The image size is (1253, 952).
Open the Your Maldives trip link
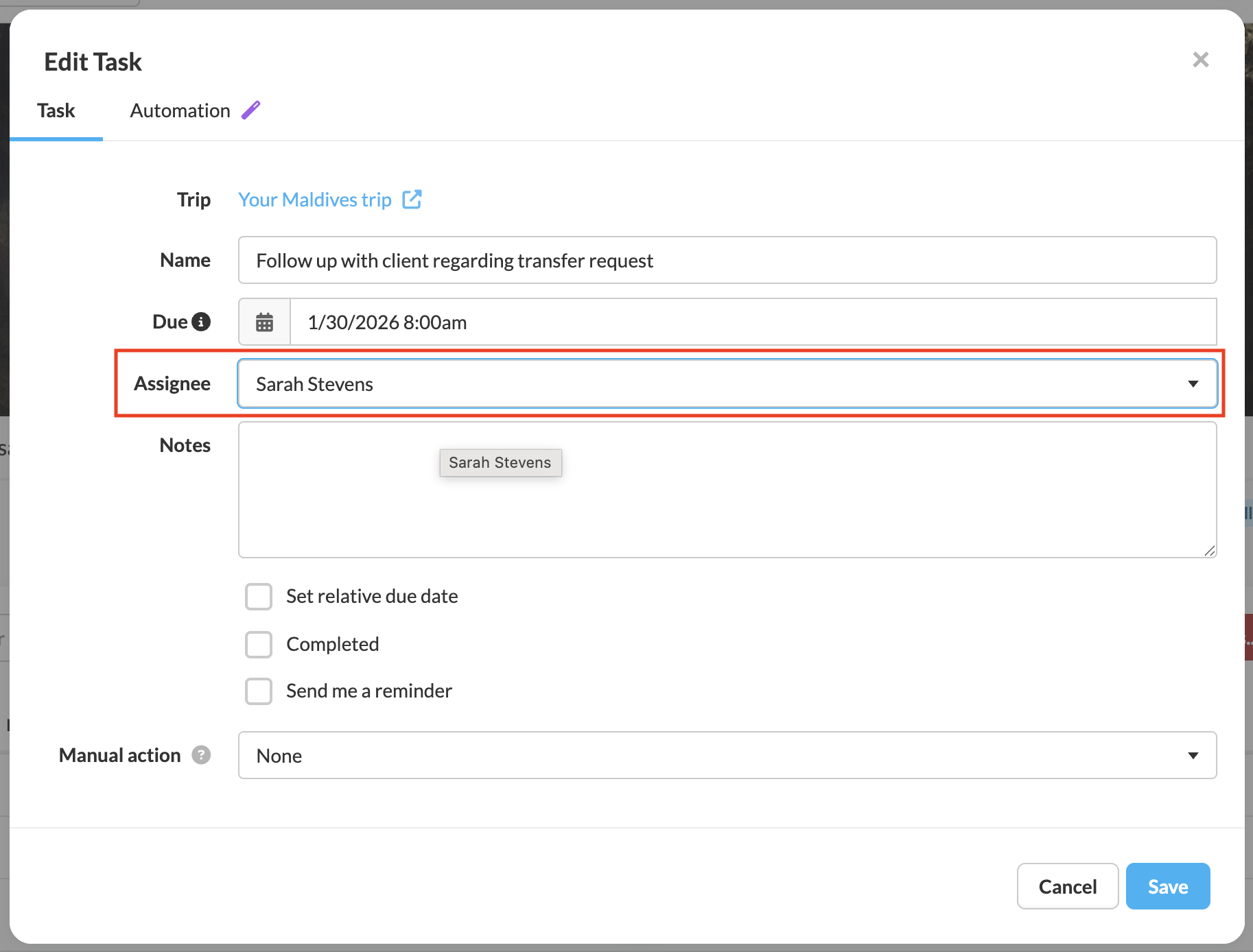pyautogui.click(x=315, y=200)
